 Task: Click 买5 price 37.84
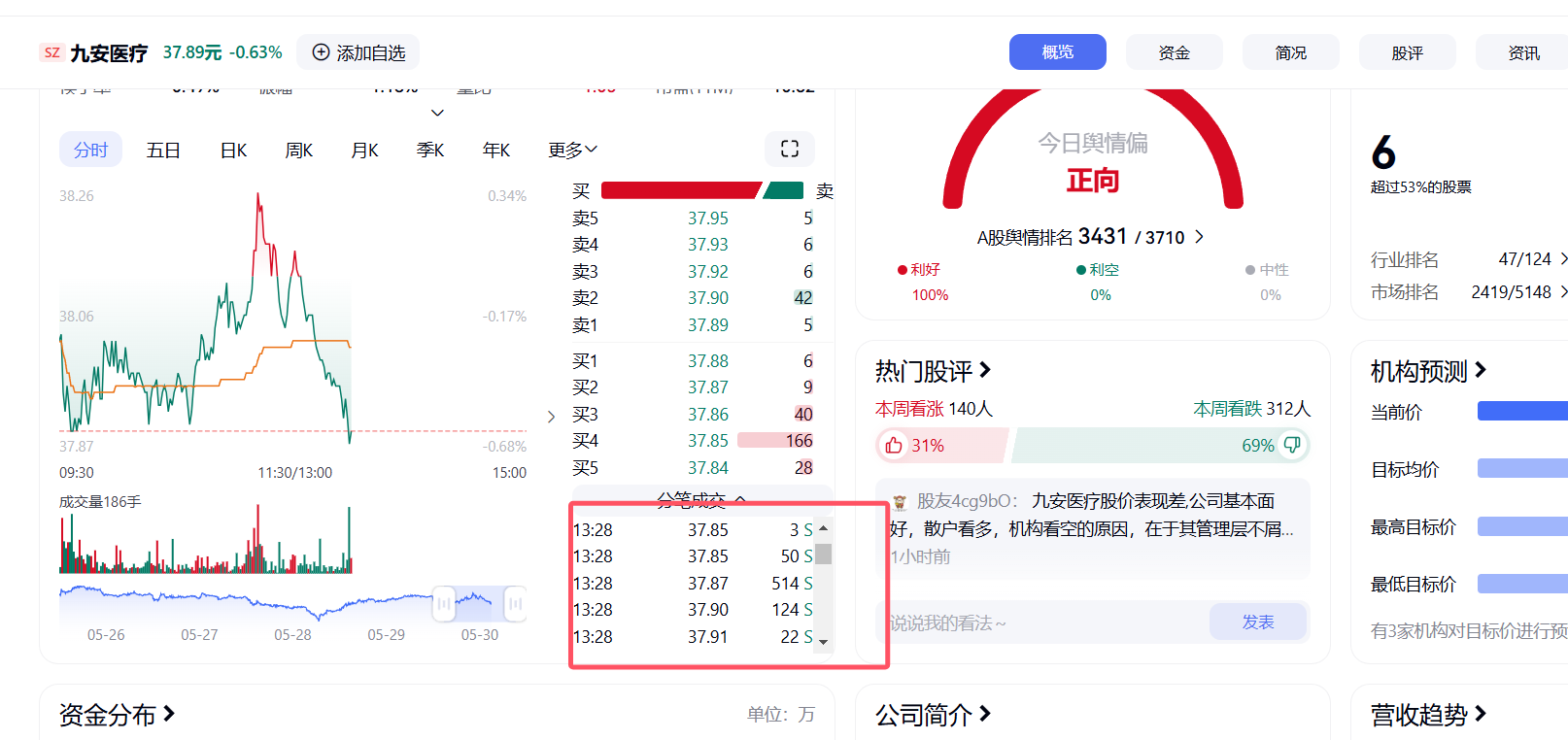point(708,468)
